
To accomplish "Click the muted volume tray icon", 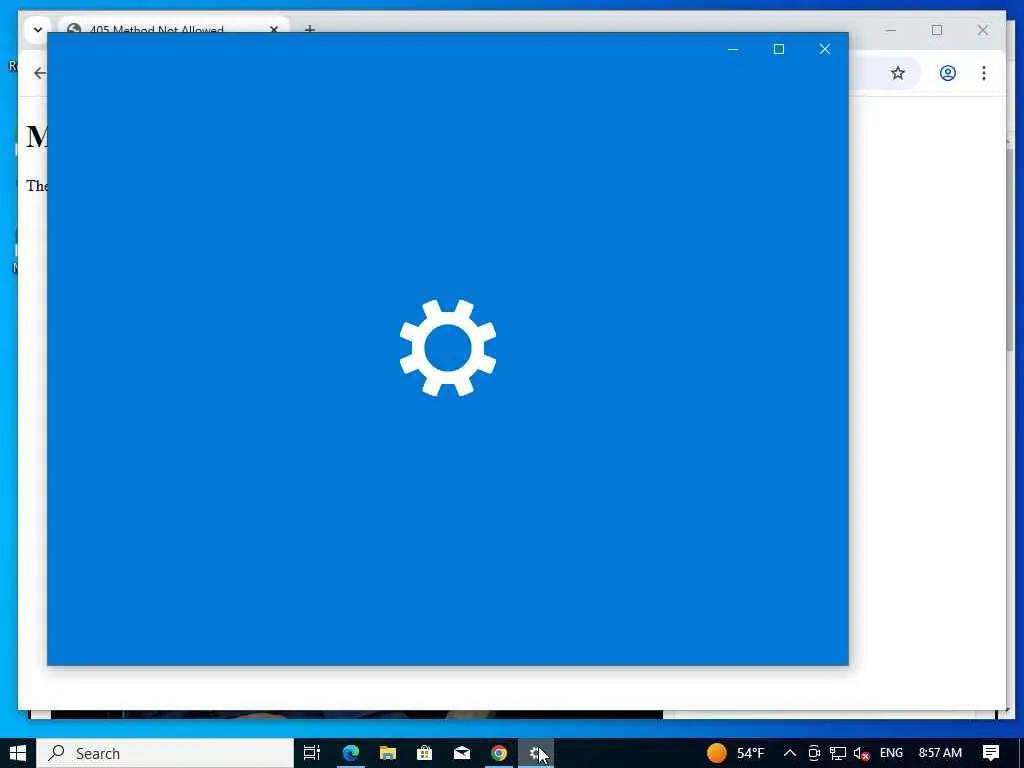I will (861, 753).
